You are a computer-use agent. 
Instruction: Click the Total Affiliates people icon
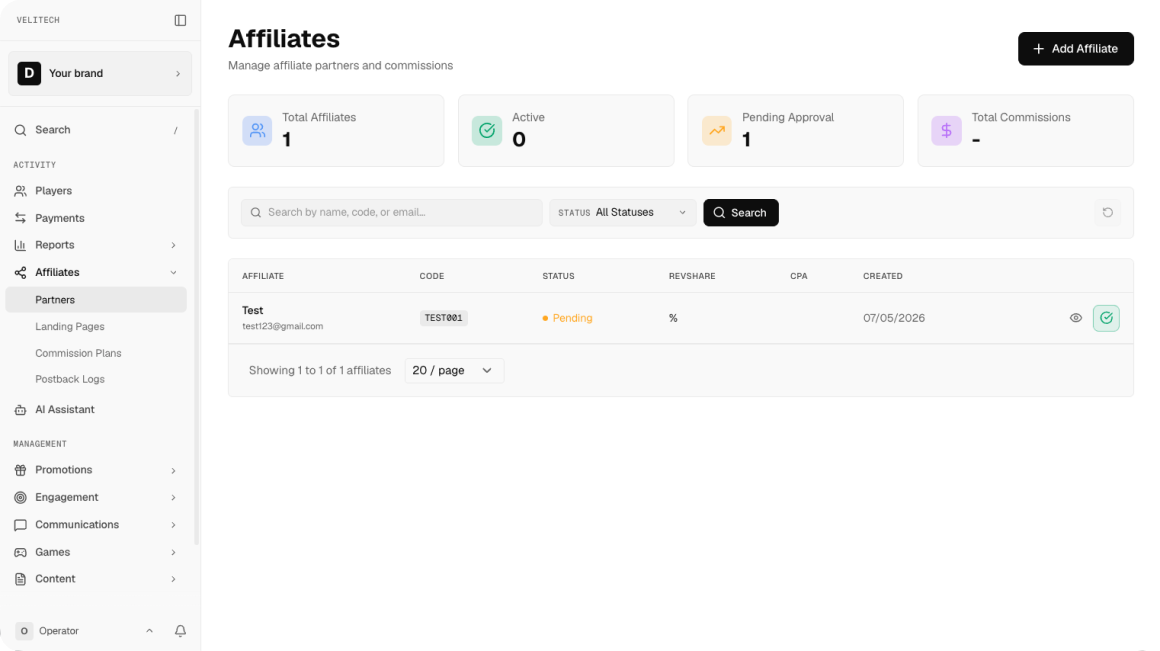pos(257,131)
